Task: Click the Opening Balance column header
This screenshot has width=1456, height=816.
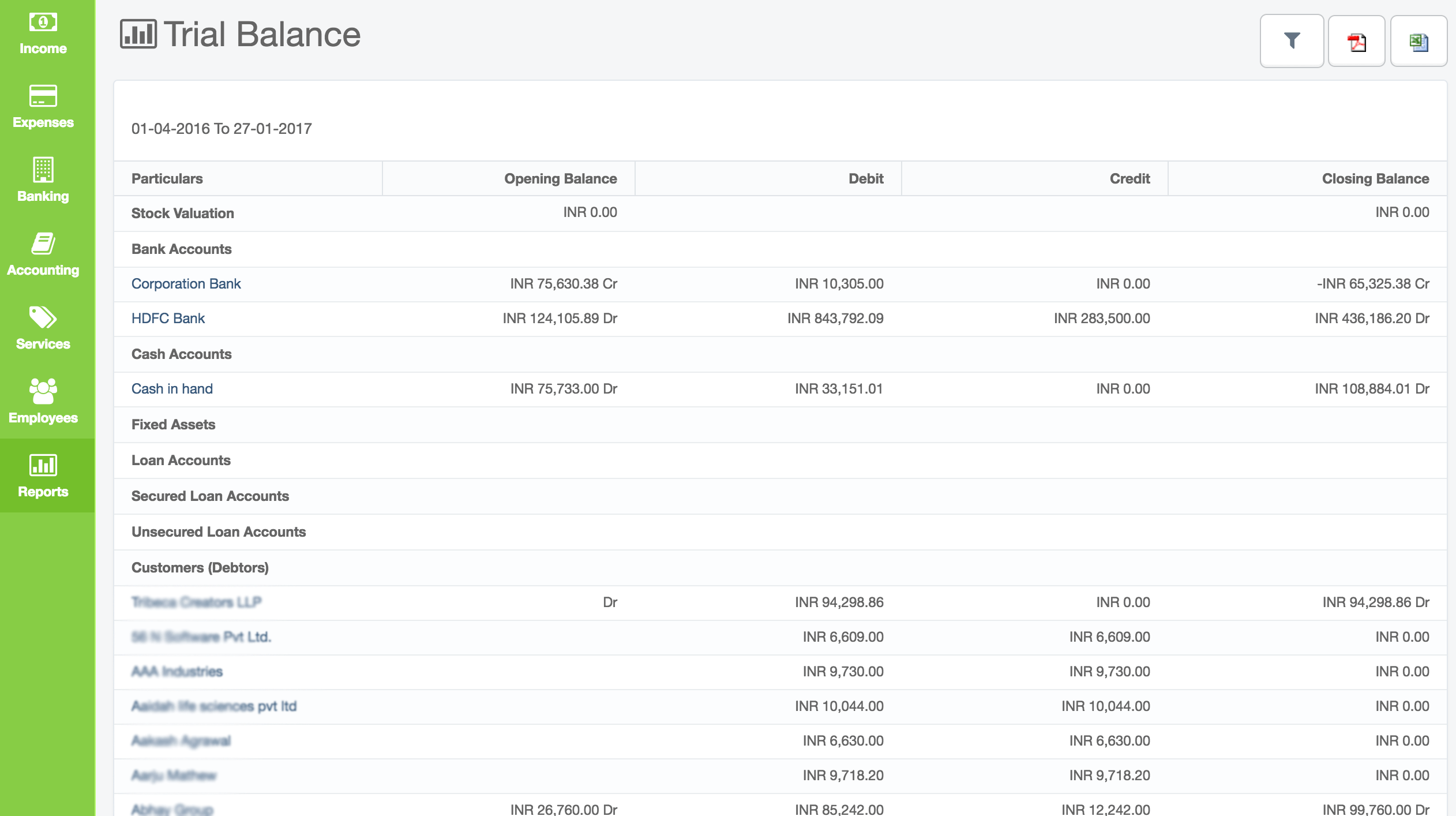Action: tap(560, 179)
